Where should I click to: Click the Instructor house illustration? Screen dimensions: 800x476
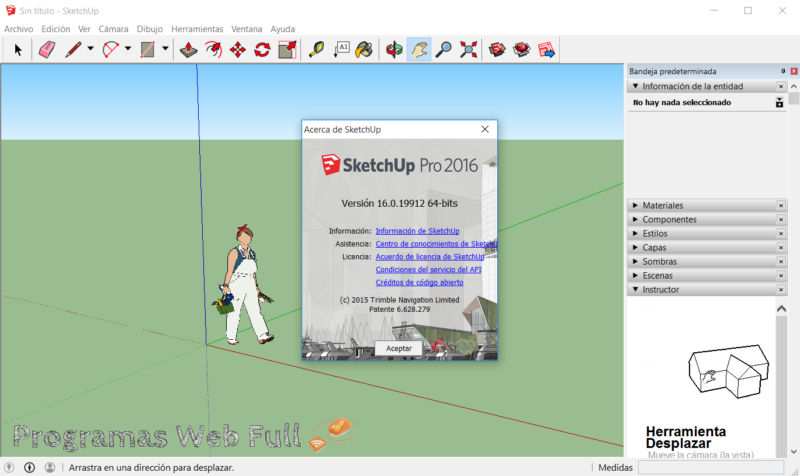728,371
